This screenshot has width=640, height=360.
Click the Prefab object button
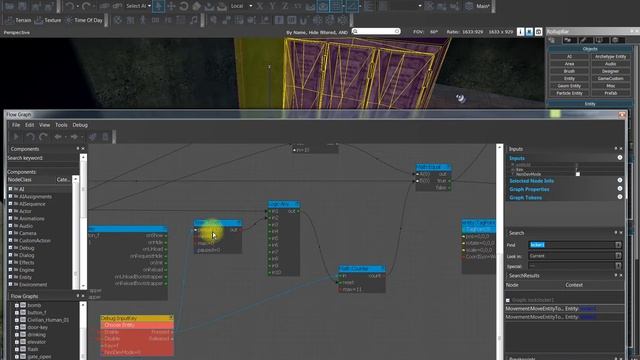[610, 93]
